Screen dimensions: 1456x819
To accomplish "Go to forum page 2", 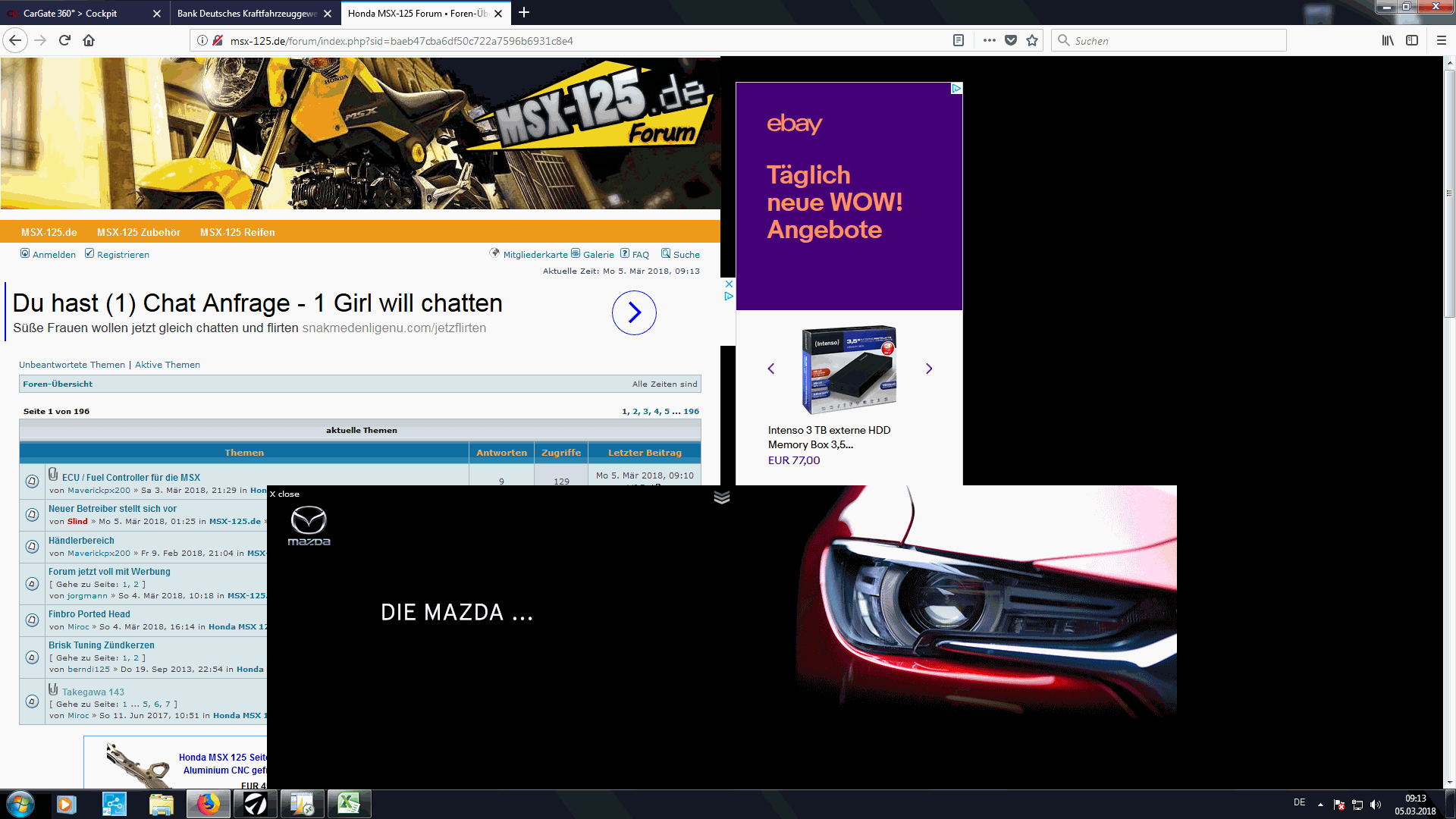I will coord(635,412).
